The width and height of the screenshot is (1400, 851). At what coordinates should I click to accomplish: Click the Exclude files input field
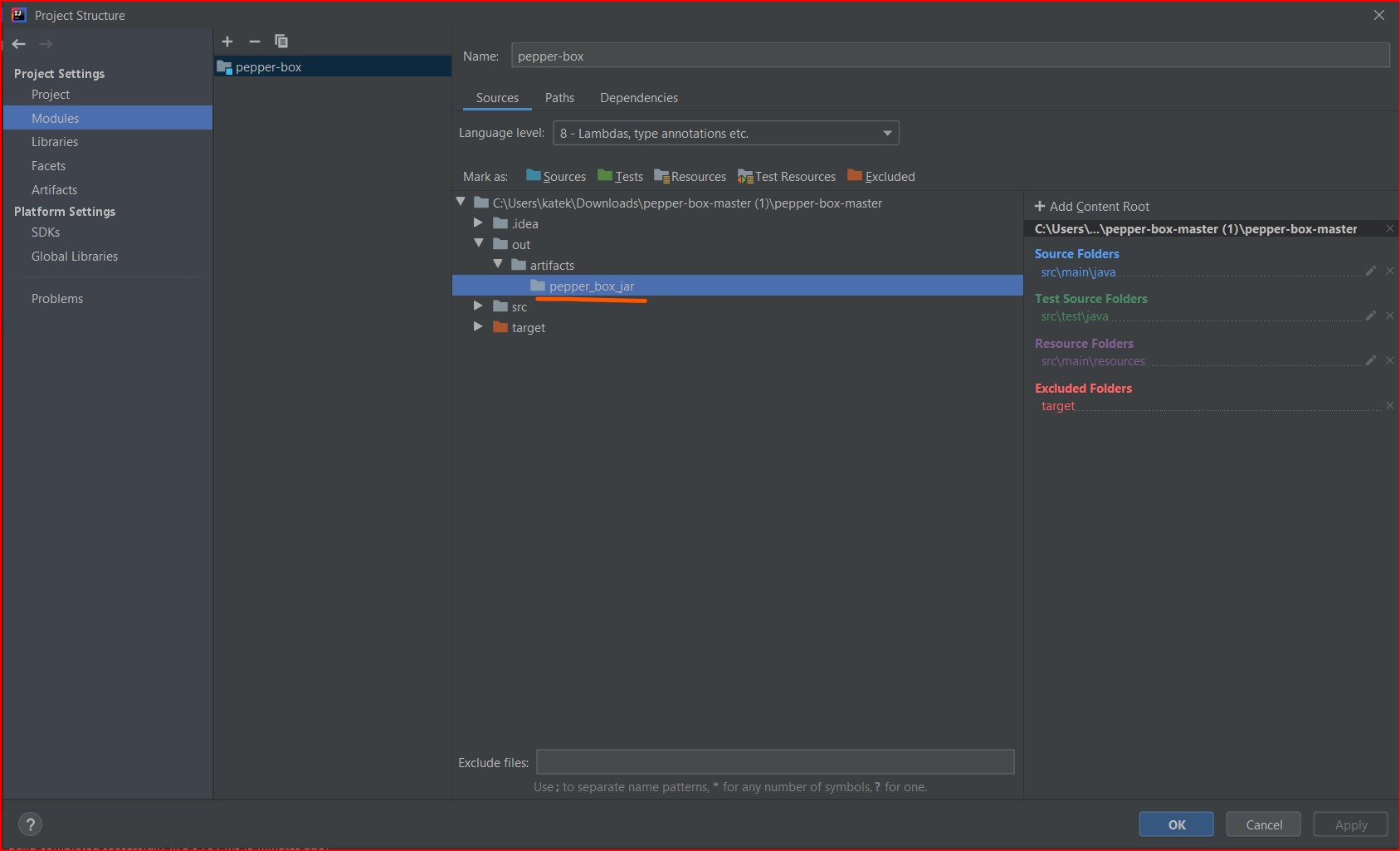[x=775, y=761]
